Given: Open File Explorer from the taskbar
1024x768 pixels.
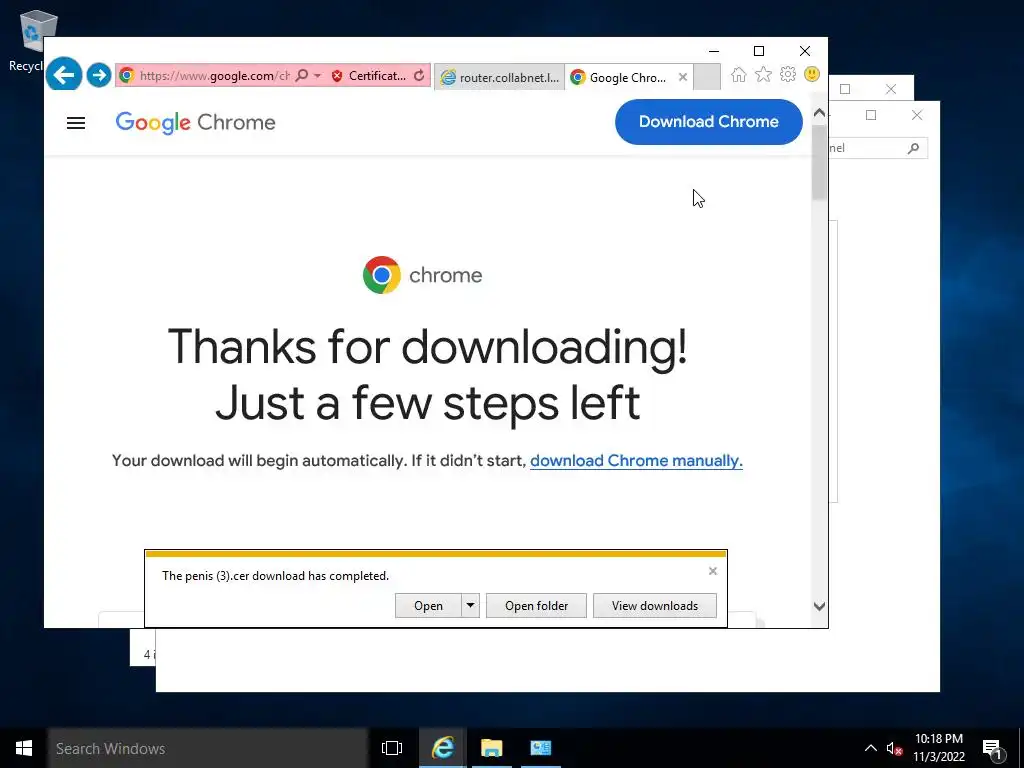Looking at the screenshot, I should (492, 748).
